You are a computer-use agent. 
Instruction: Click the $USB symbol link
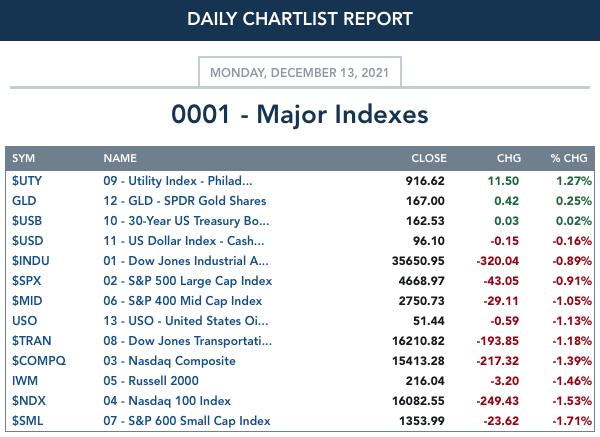click(x=27, y=221)
